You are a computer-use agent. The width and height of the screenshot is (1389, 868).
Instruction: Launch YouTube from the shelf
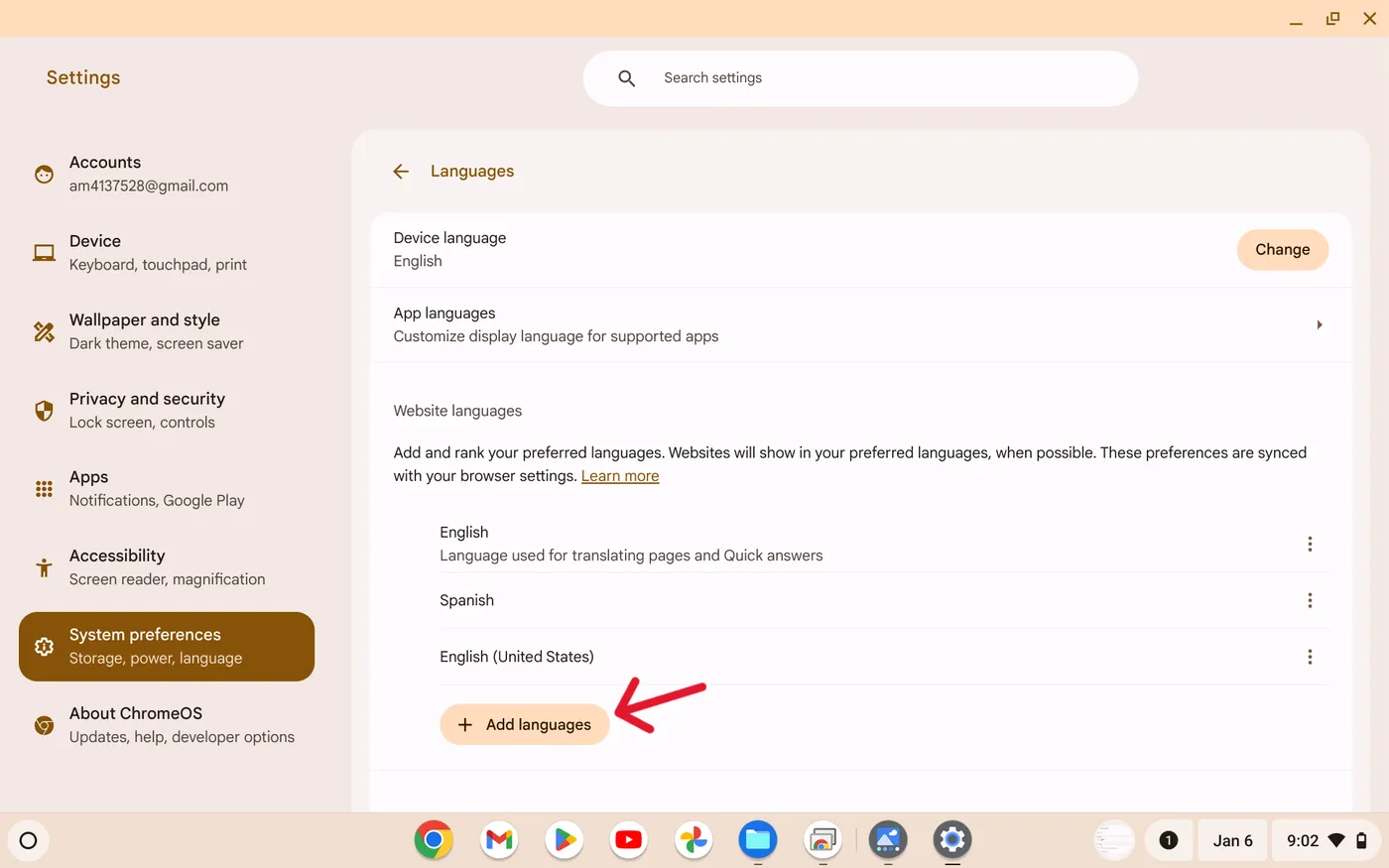(x=629, y=840)
